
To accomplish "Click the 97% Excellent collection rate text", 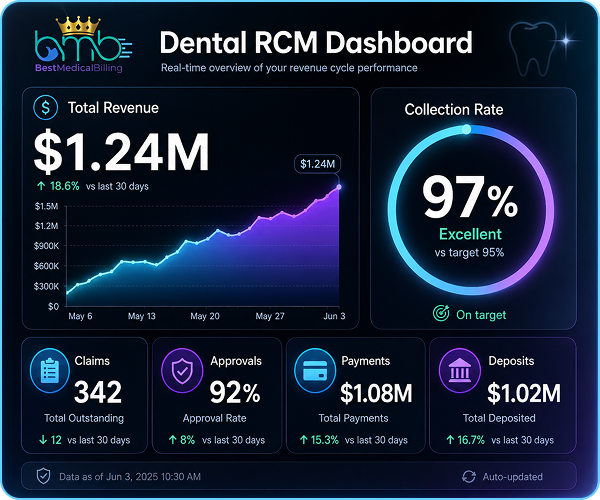I will [470, 207].
